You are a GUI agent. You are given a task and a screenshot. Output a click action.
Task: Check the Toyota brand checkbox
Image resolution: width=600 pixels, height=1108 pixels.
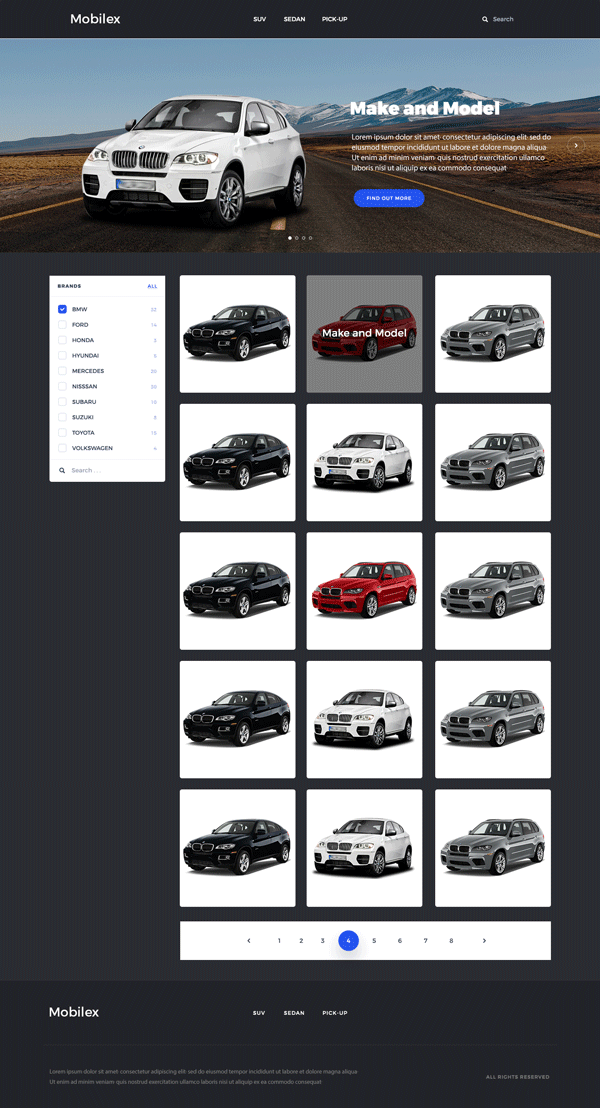[x=62, y=432]
